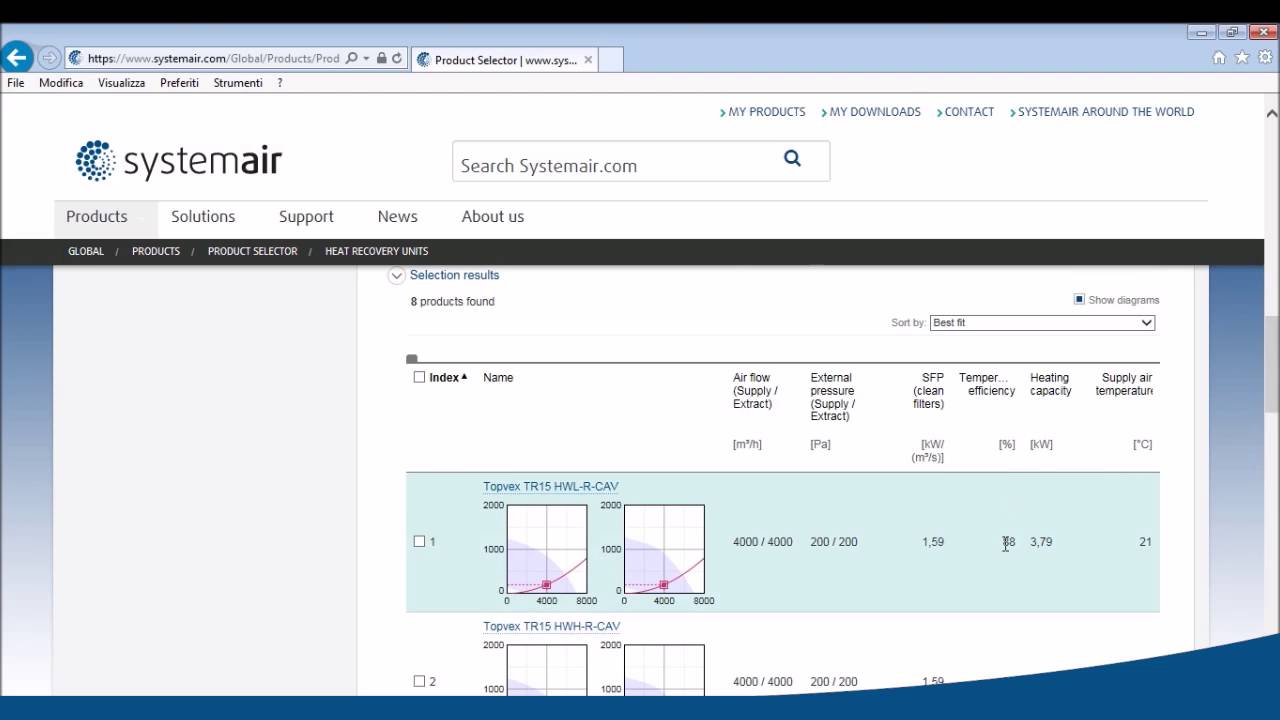Open second fan diagram of Topvex TR15 HWL-R-CAV
Image resolution: width=1280 pixels, height=720 pixels.
pos(664,550)
